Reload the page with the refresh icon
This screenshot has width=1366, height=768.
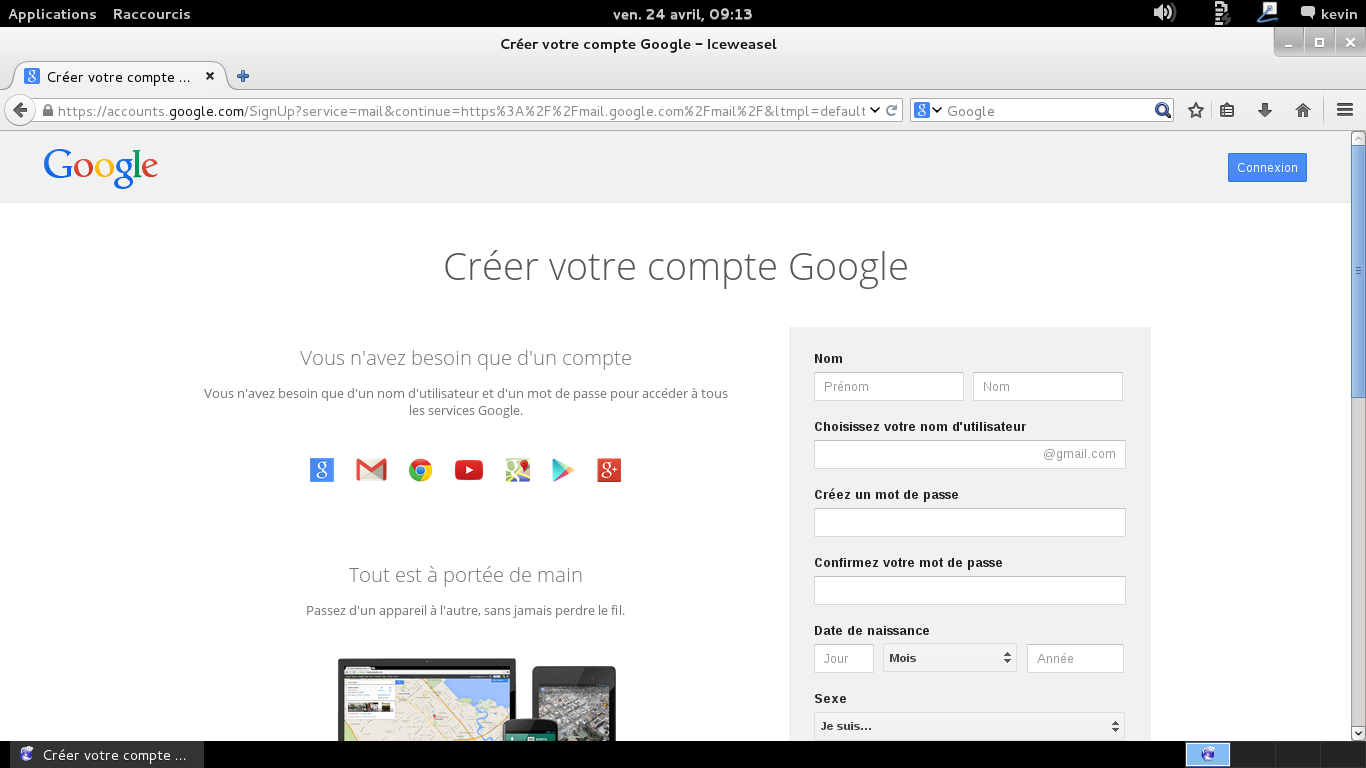pos(892,110)
